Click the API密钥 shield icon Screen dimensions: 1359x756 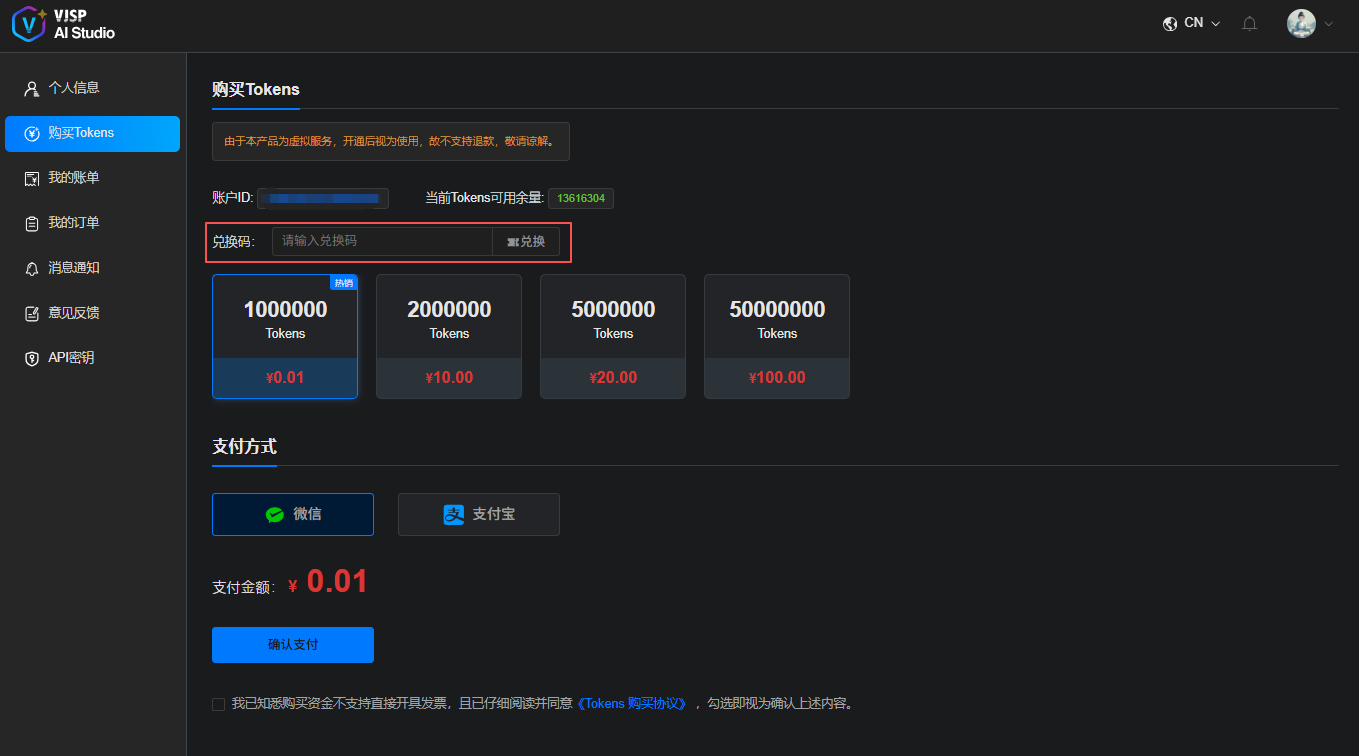32,358
